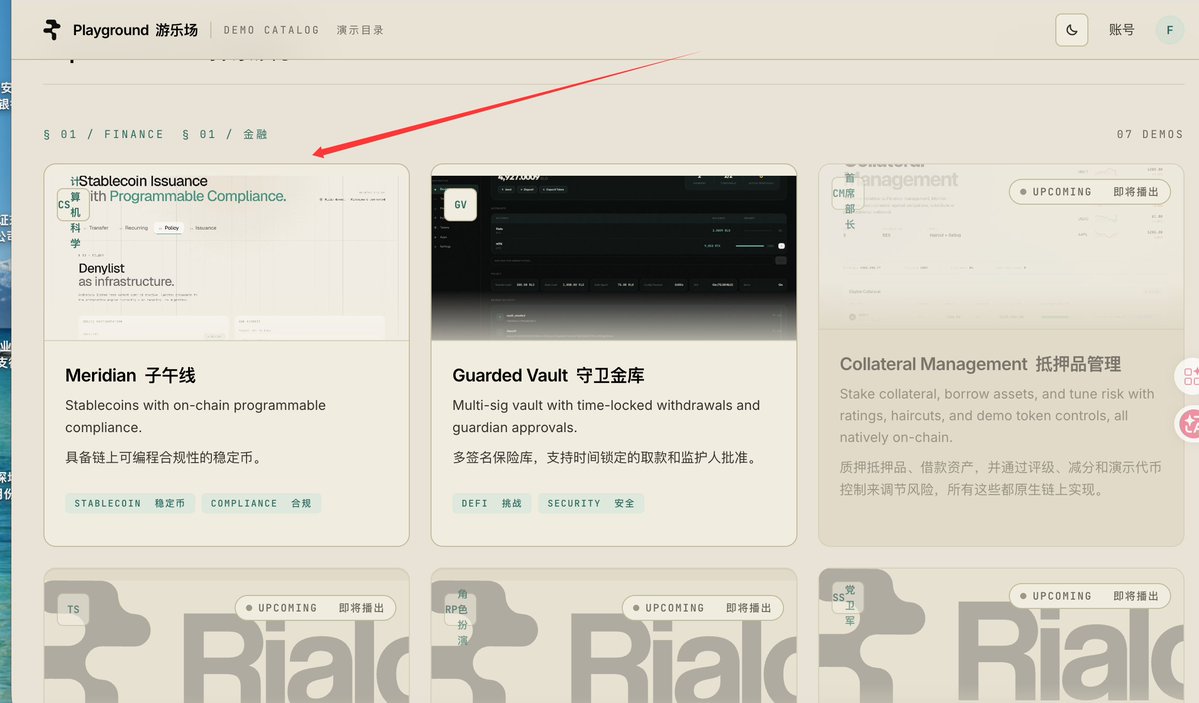Click the CM badge on Collateral Management card

847,194
